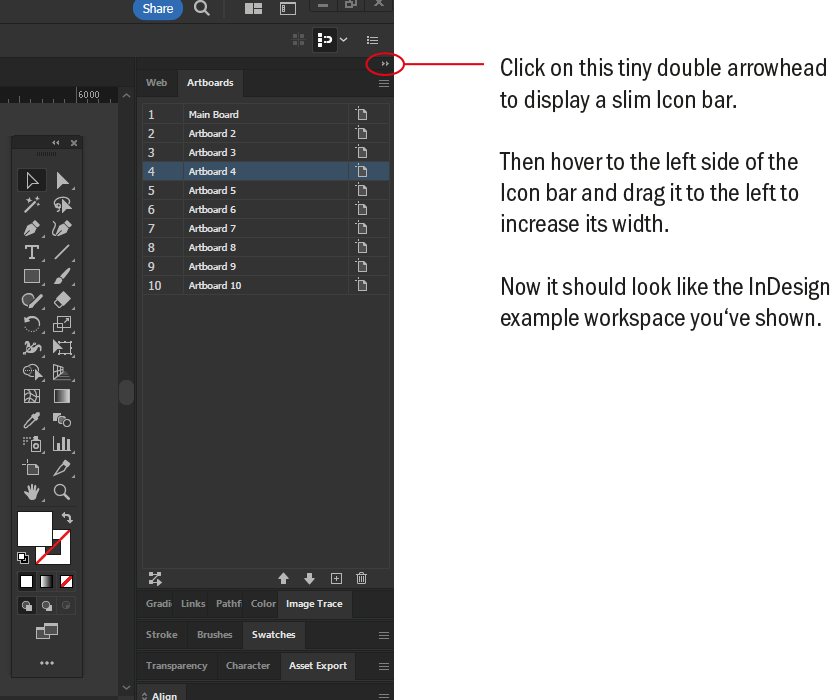Open the Artboards panel flyout menu

click(x=383, y=84)
